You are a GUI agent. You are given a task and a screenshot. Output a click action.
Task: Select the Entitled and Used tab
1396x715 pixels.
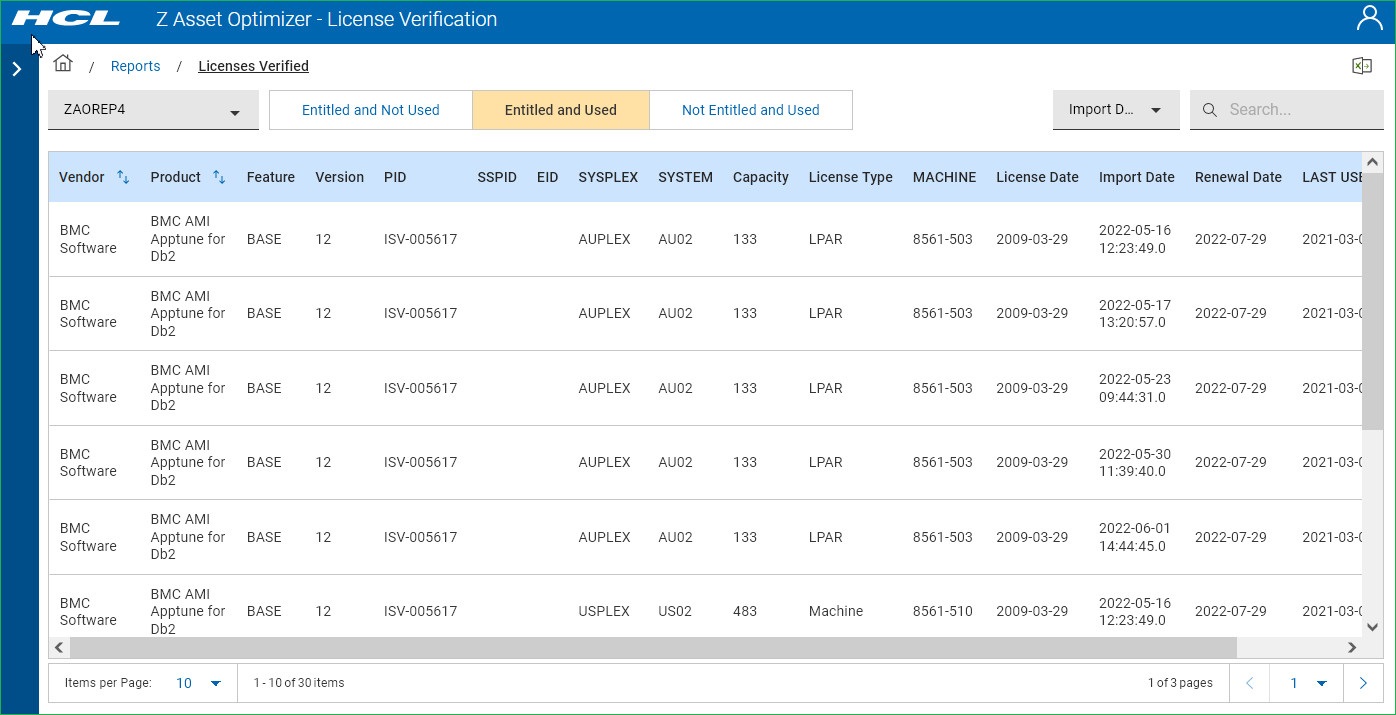click(560, 110)
